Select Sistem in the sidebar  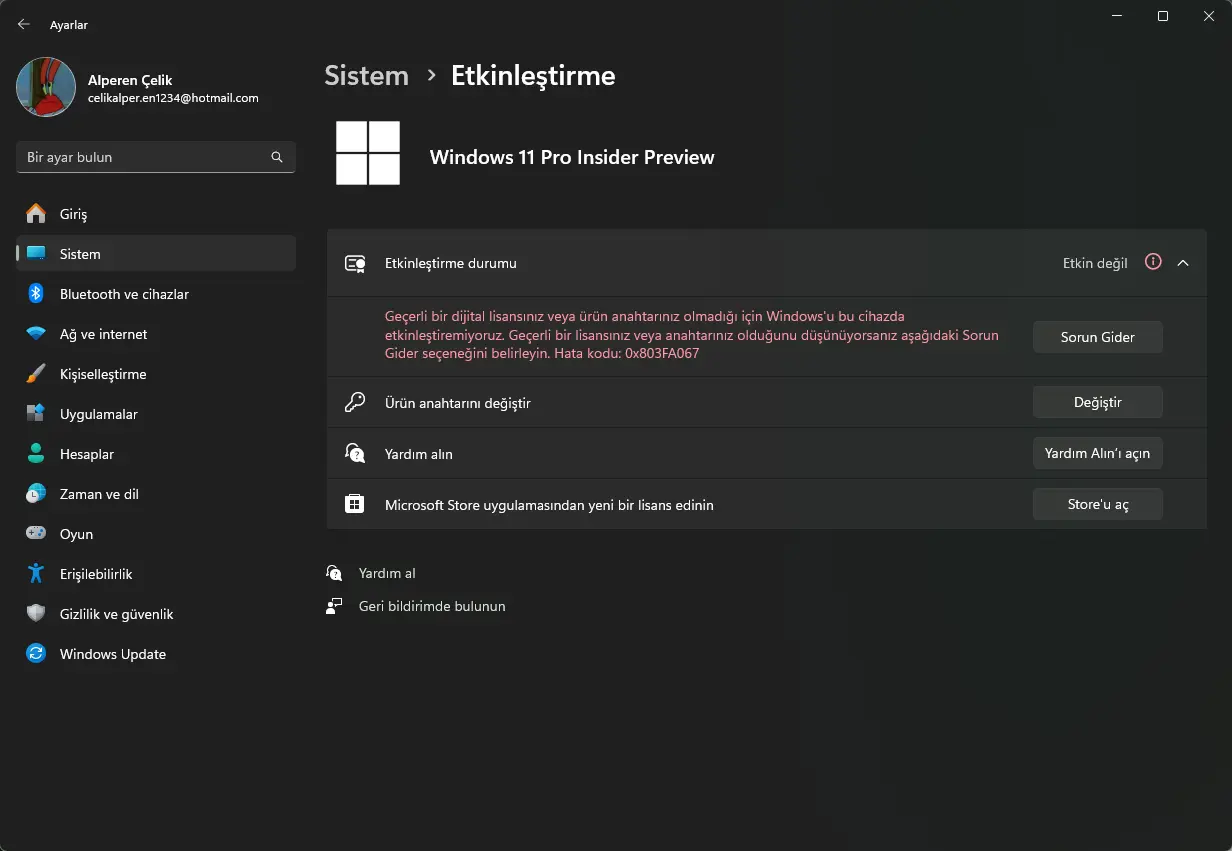[x=156, y=254]
